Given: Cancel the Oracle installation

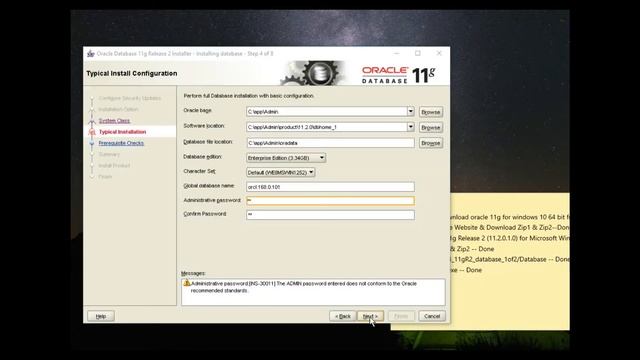Looking at the screenshot, I should pos(432,316).
